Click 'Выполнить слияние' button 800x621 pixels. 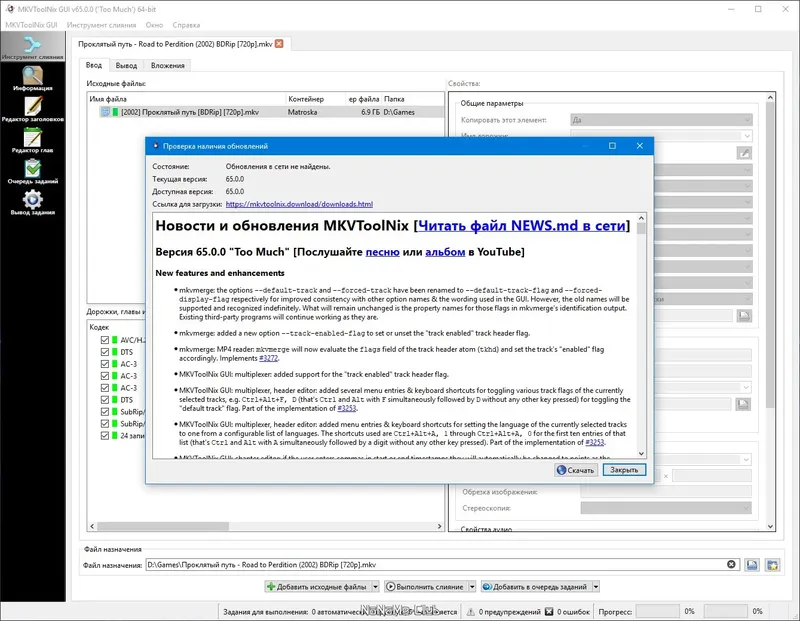[x=425, y=587]
